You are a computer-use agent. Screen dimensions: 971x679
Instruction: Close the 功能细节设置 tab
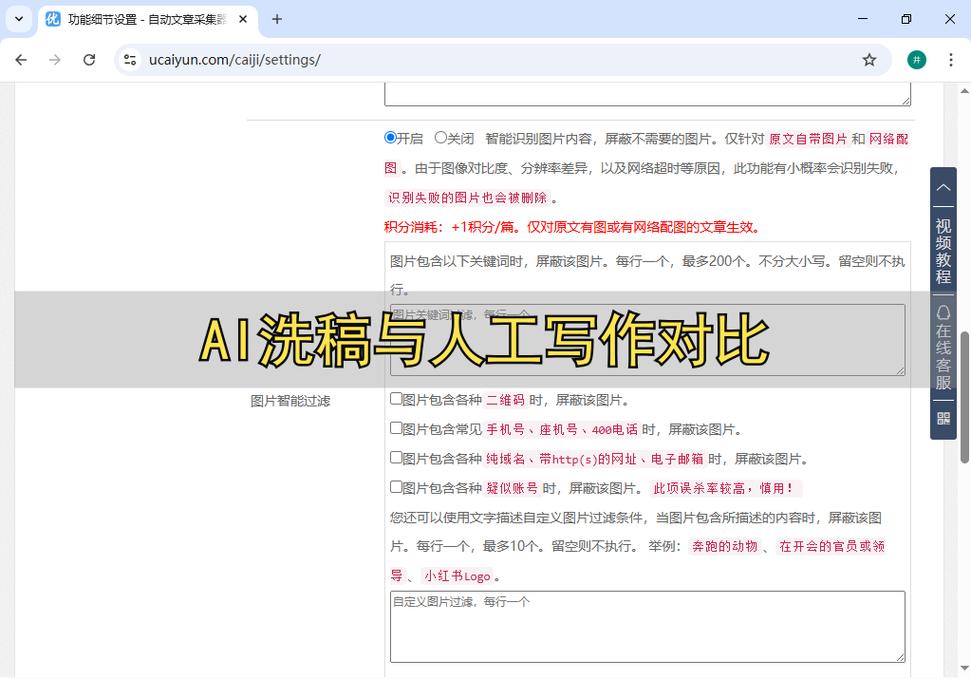243,19
